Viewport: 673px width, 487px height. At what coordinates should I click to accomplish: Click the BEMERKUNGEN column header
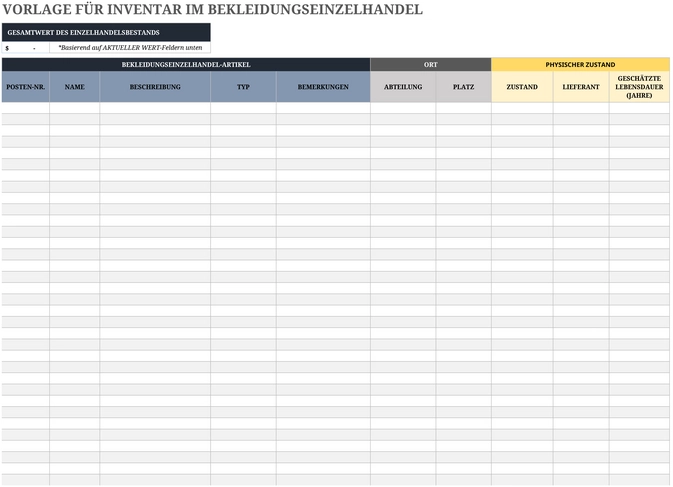click(323, 87)
